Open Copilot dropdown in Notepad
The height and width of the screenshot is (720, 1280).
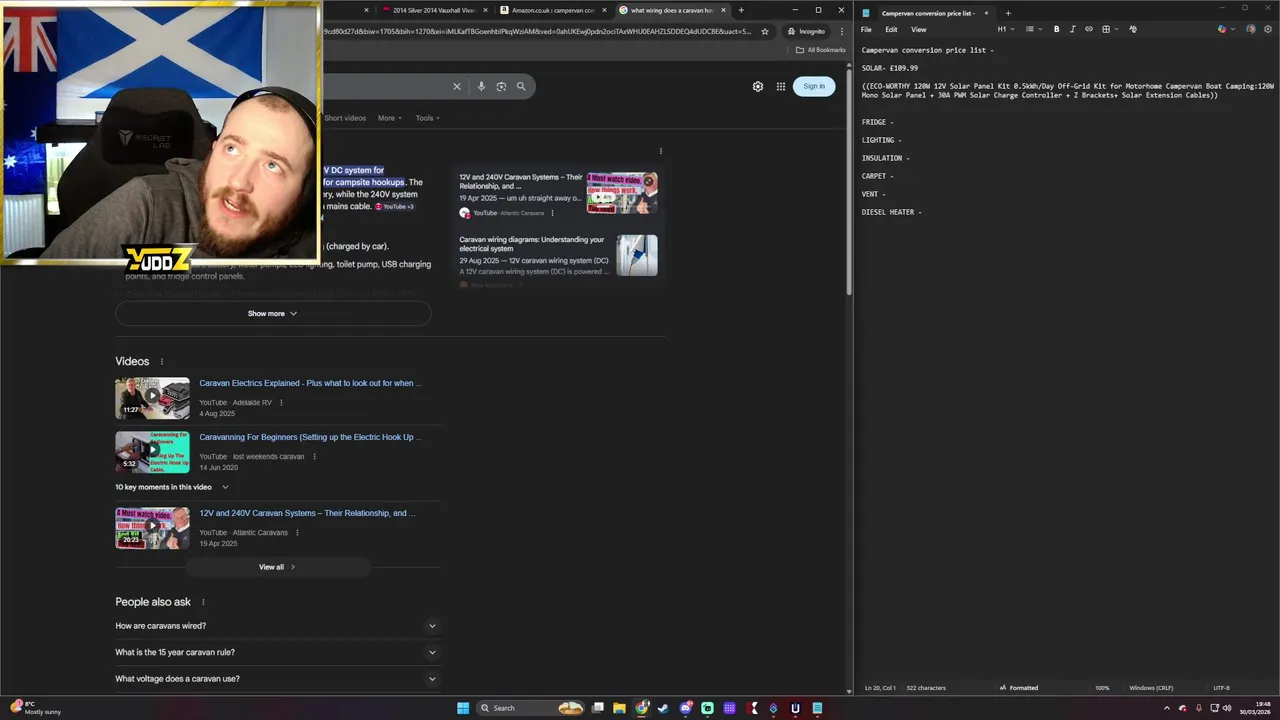(1225, 29)
